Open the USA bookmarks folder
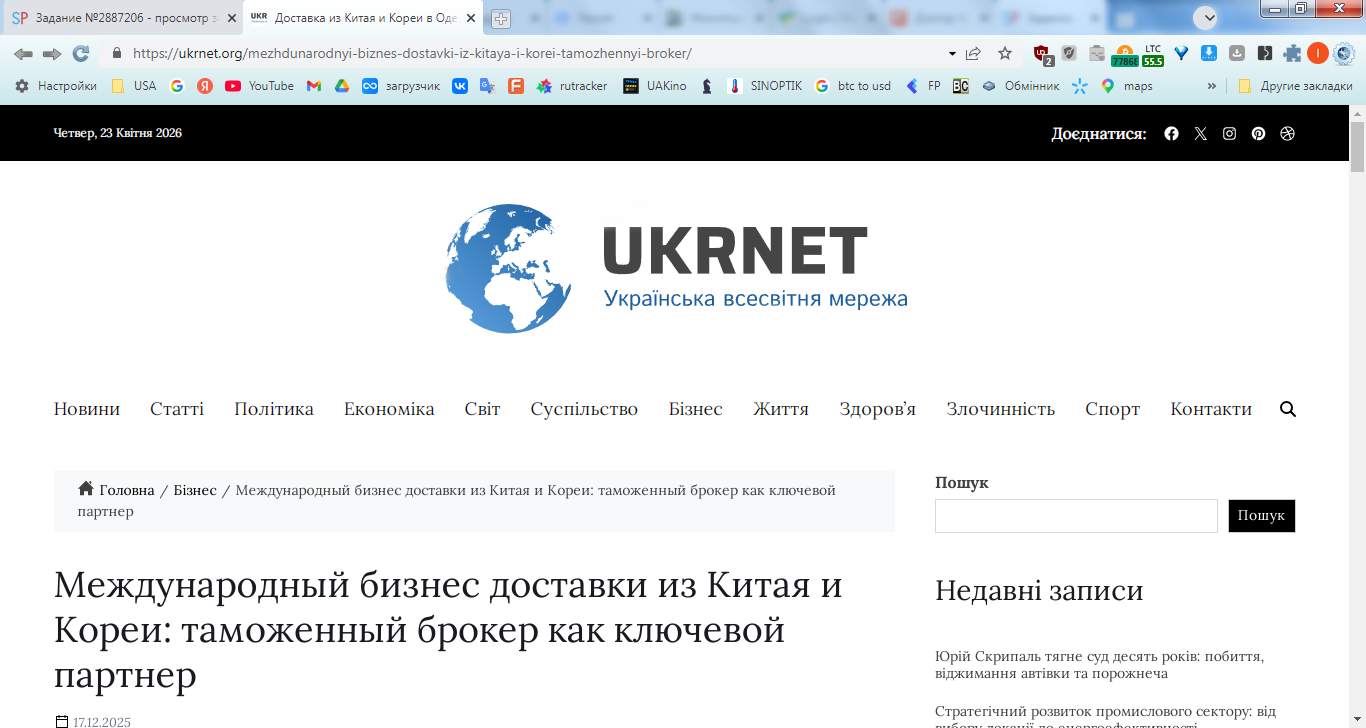1366x728 pixels. point(134,86)
